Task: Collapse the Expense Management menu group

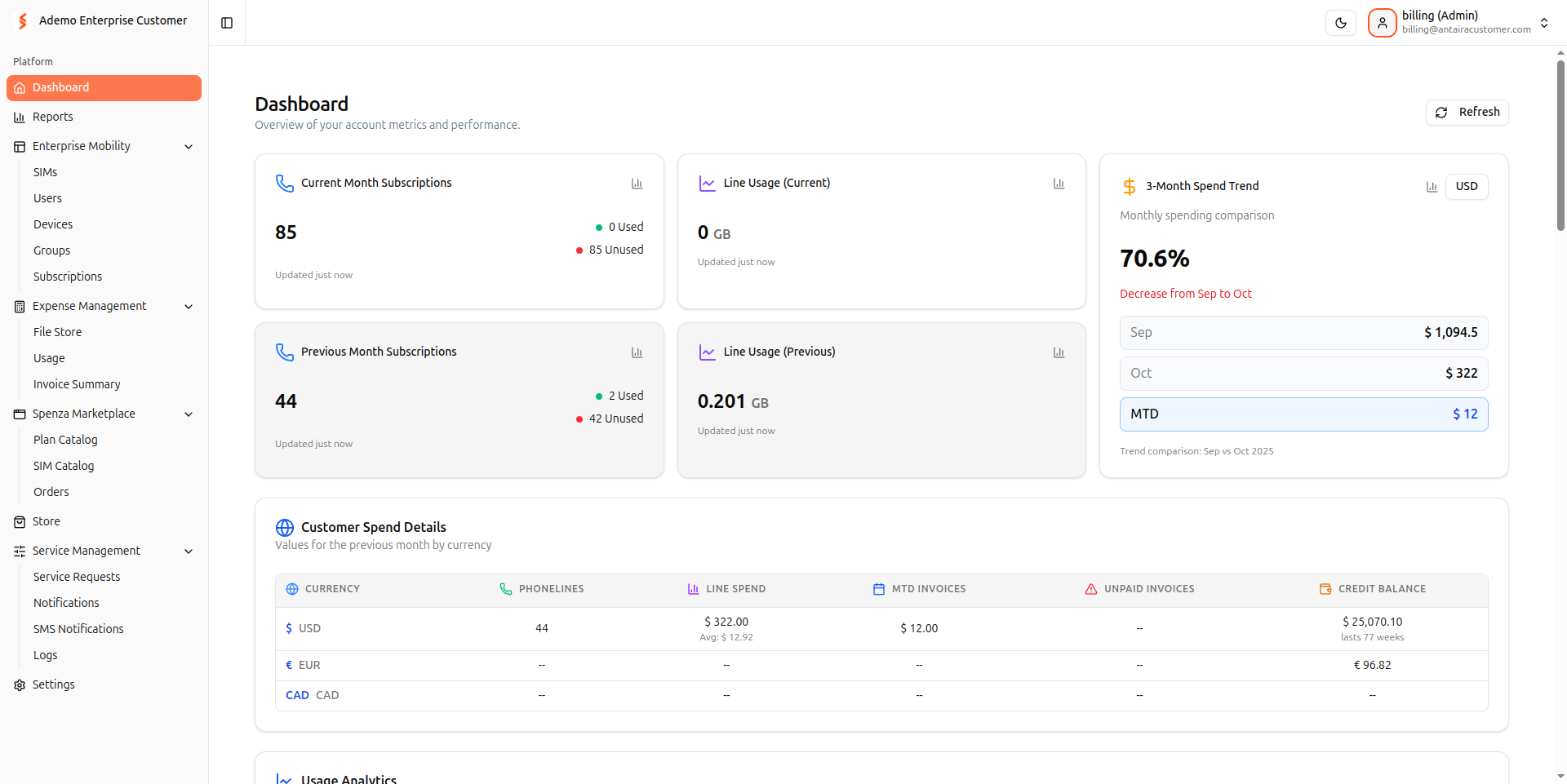Action: pos(189,307)
